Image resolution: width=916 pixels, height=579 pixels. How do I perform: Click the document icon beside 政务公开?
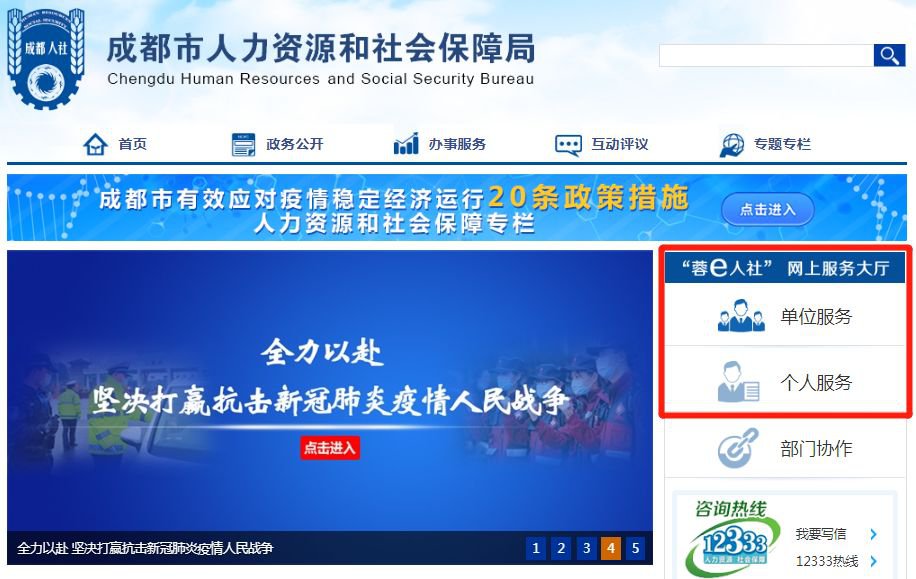243,144
